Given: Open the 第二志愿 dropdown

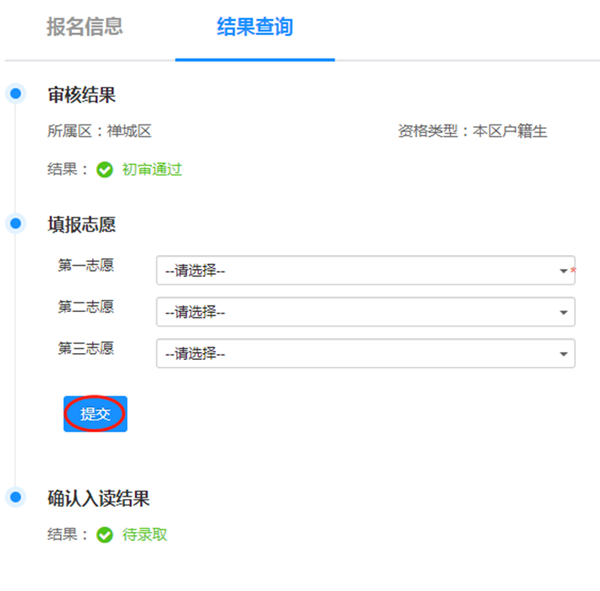Looking at the screenshot, I should tap(360, 312).
